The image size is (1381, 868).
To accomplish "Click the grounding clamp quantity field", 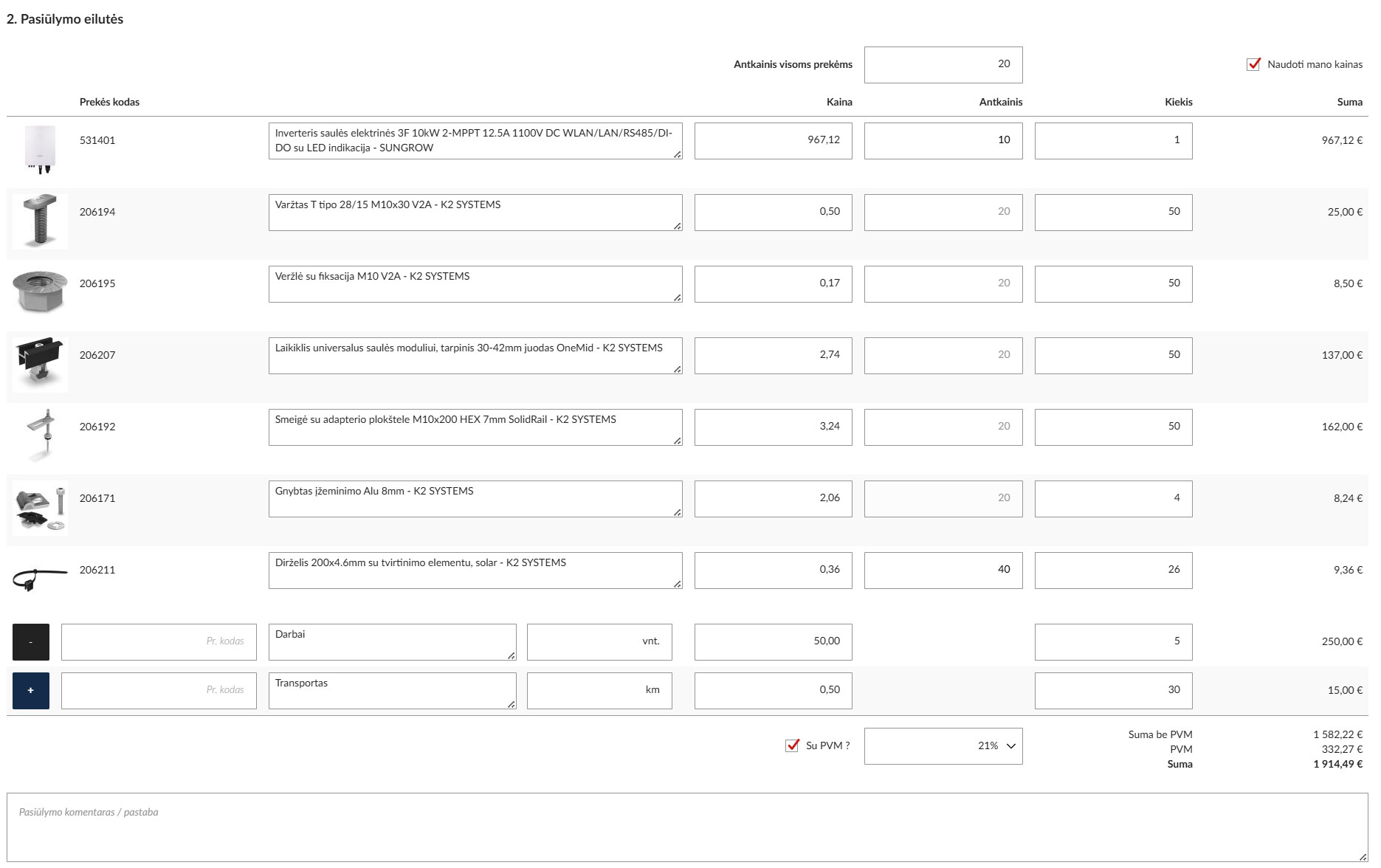I will pyautogui.click(x=1112, y=499).
